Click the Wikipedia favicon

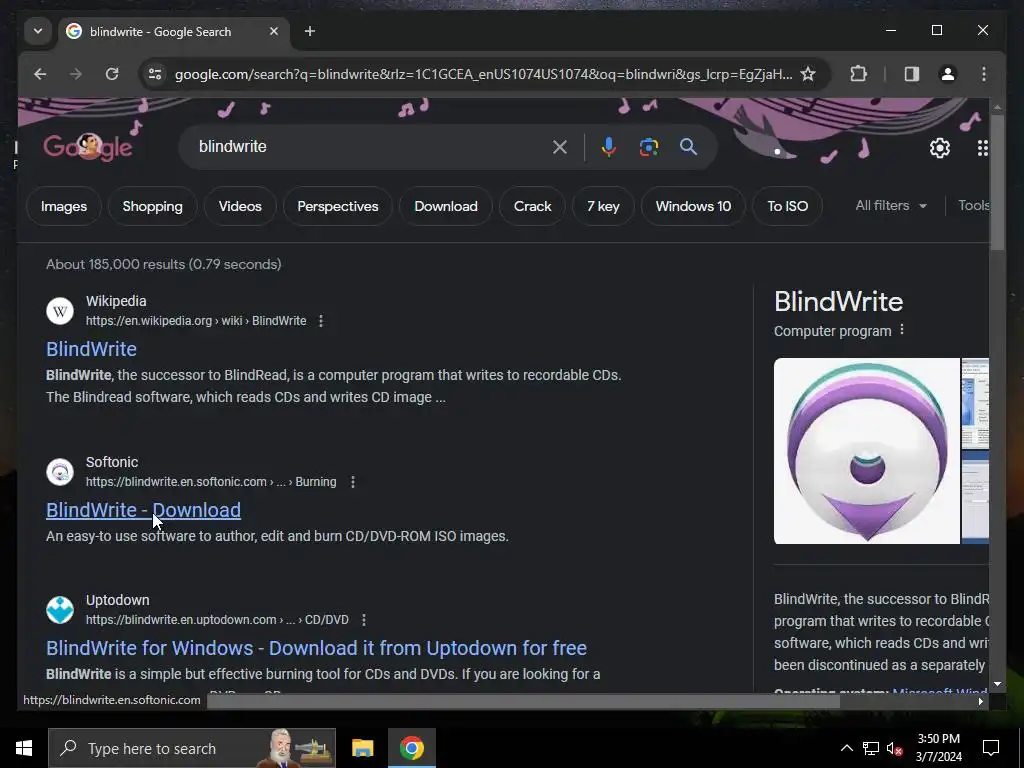click(x=60, y=311)
